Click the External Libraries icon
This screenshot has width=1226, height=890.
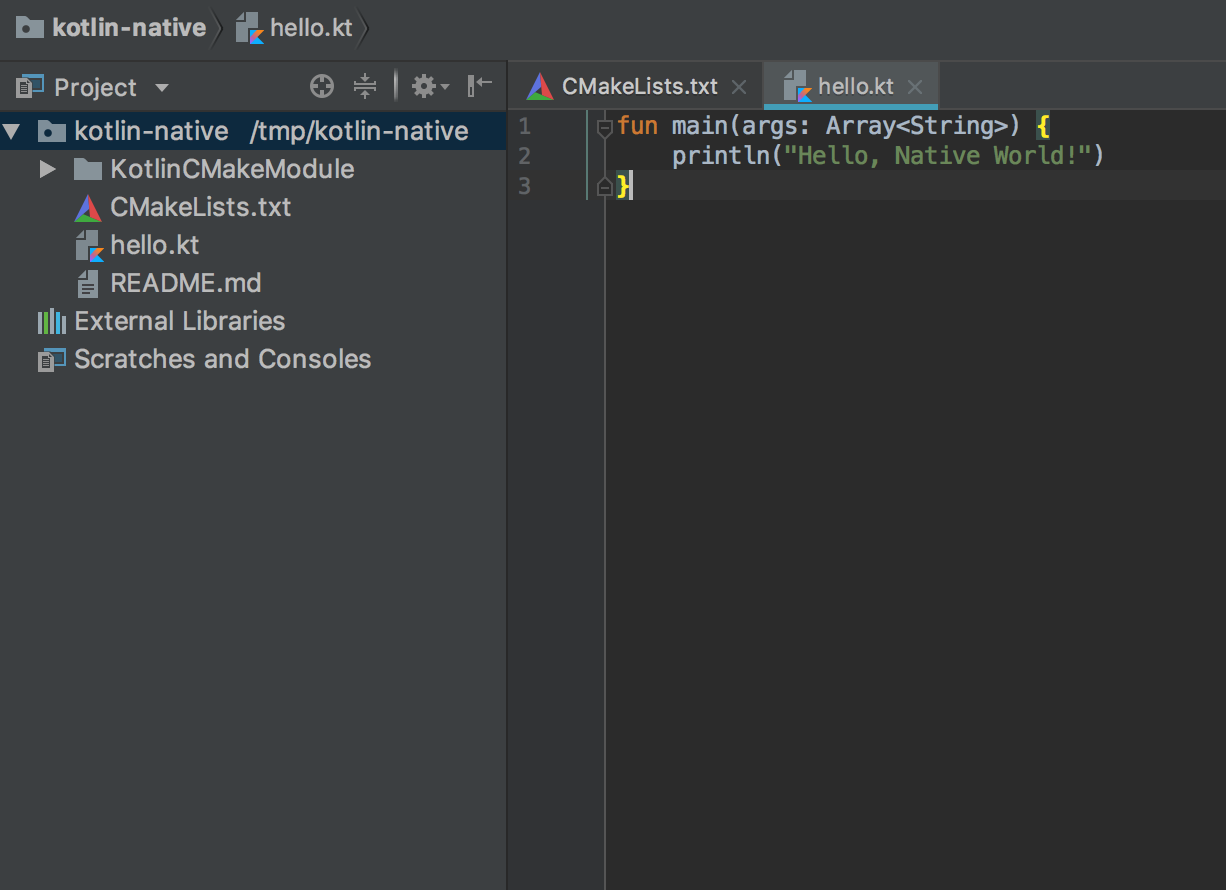click(x=51, y=322)
